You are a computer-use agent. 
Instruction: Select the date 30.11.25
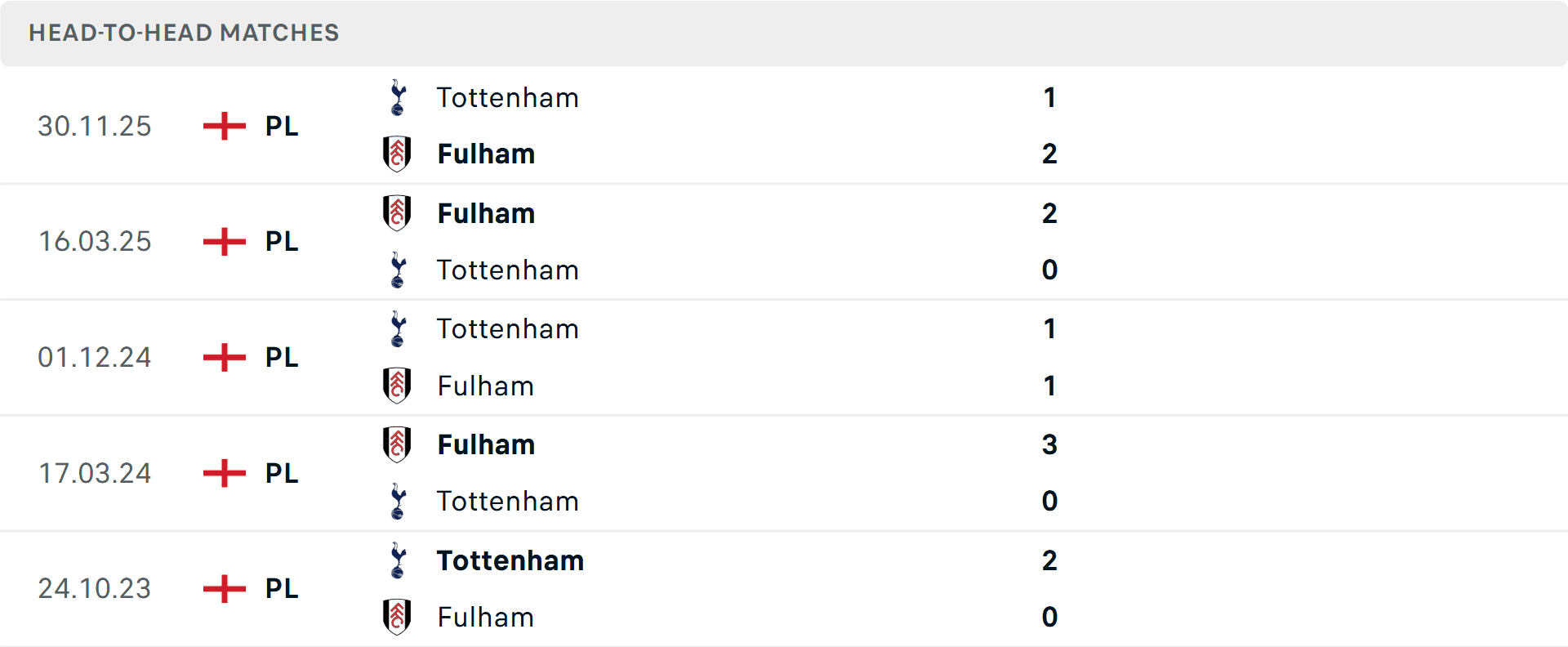pyautogui.click(x=95, y=126)
